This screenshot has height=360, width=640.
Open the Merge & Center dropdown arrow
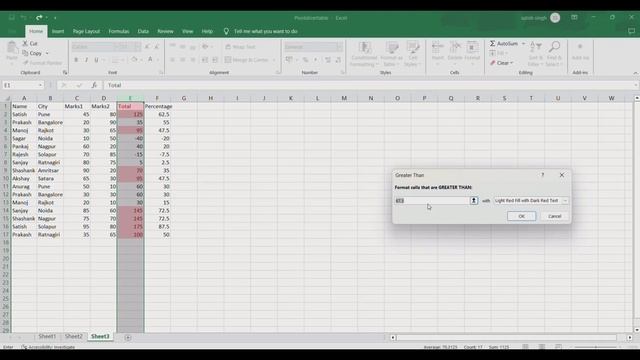click(274, 60)
